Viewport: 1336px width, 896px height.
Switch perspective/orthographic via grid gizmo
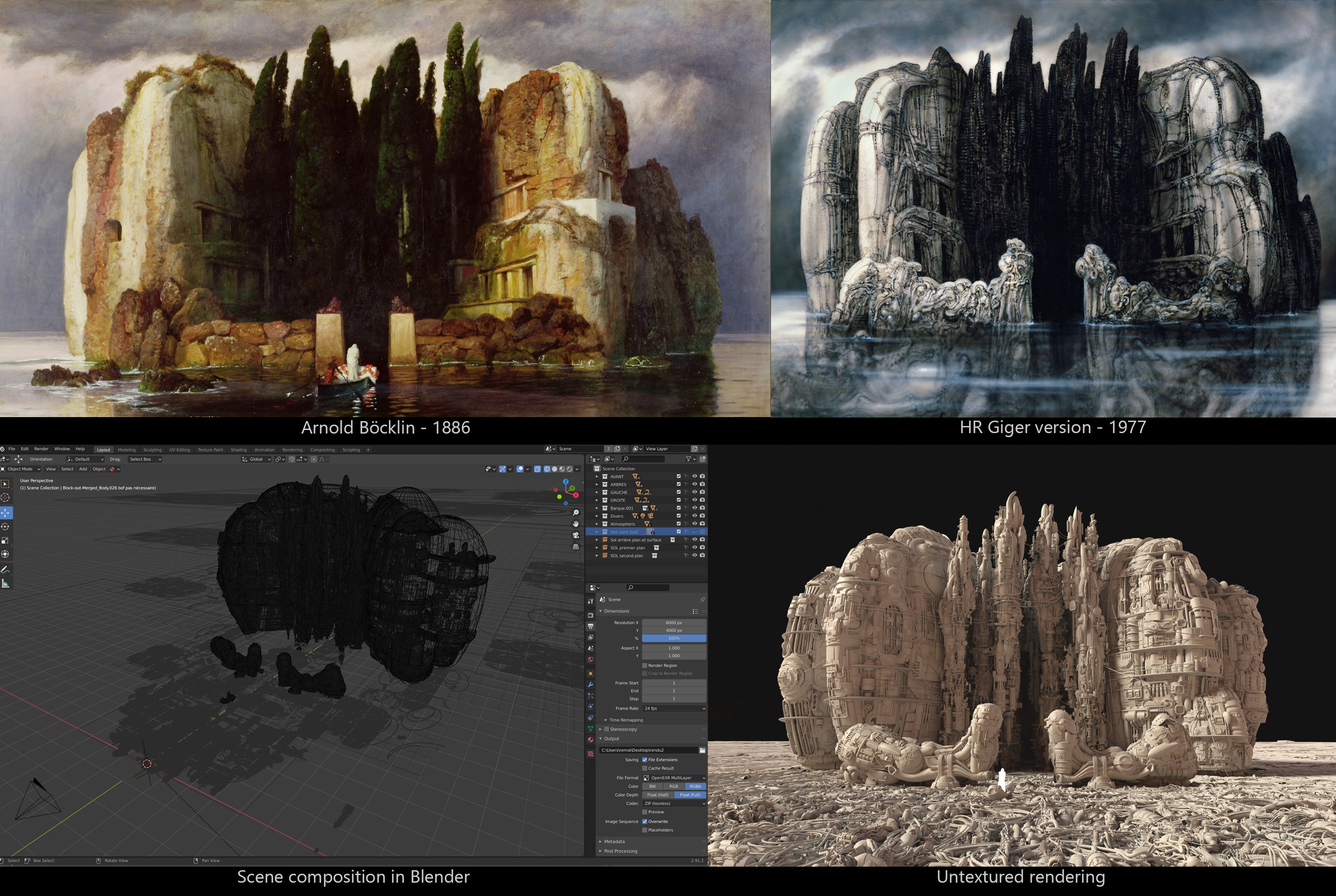576,546
